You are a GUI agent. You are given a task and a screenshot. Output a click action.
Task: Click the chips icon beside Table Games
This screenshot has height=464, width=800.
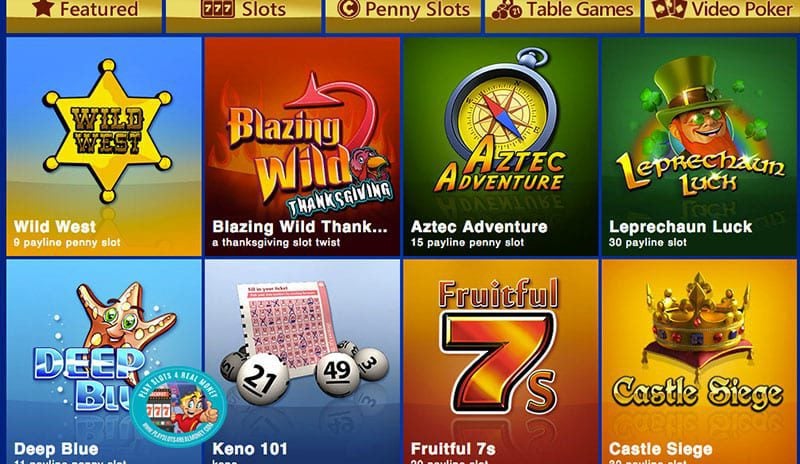pyautogui.click(x=507, y=9)
